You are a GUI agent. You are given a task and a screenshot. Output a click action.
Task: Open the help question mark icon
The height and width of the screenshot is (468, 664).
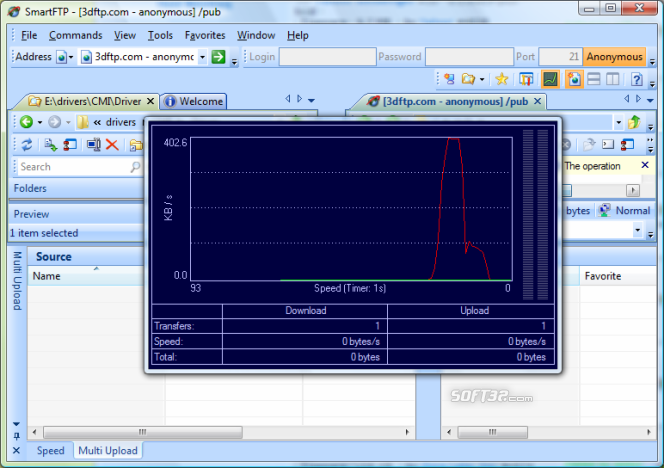tap(637, 79)
